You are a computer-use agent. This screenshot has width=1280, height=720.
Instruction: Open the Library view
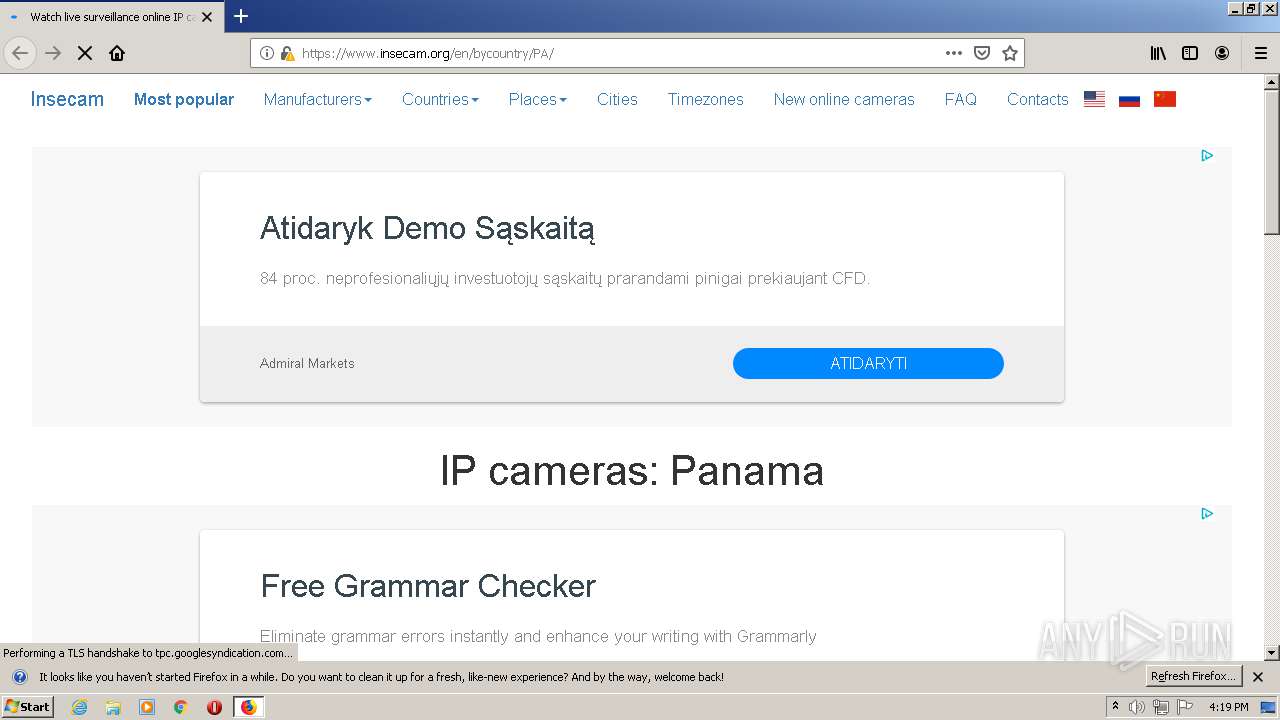coord(1158,53)
